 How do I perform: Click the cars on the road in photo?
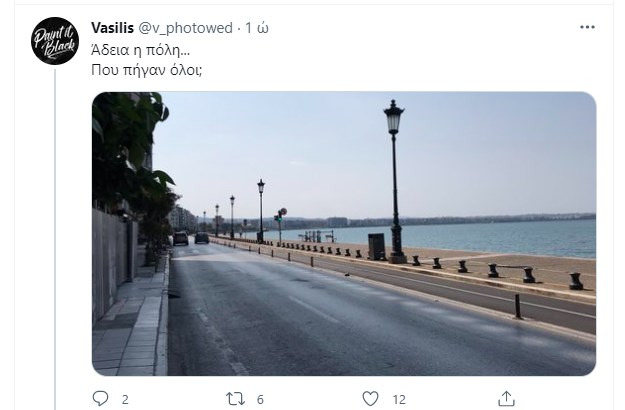click(191, 238)
